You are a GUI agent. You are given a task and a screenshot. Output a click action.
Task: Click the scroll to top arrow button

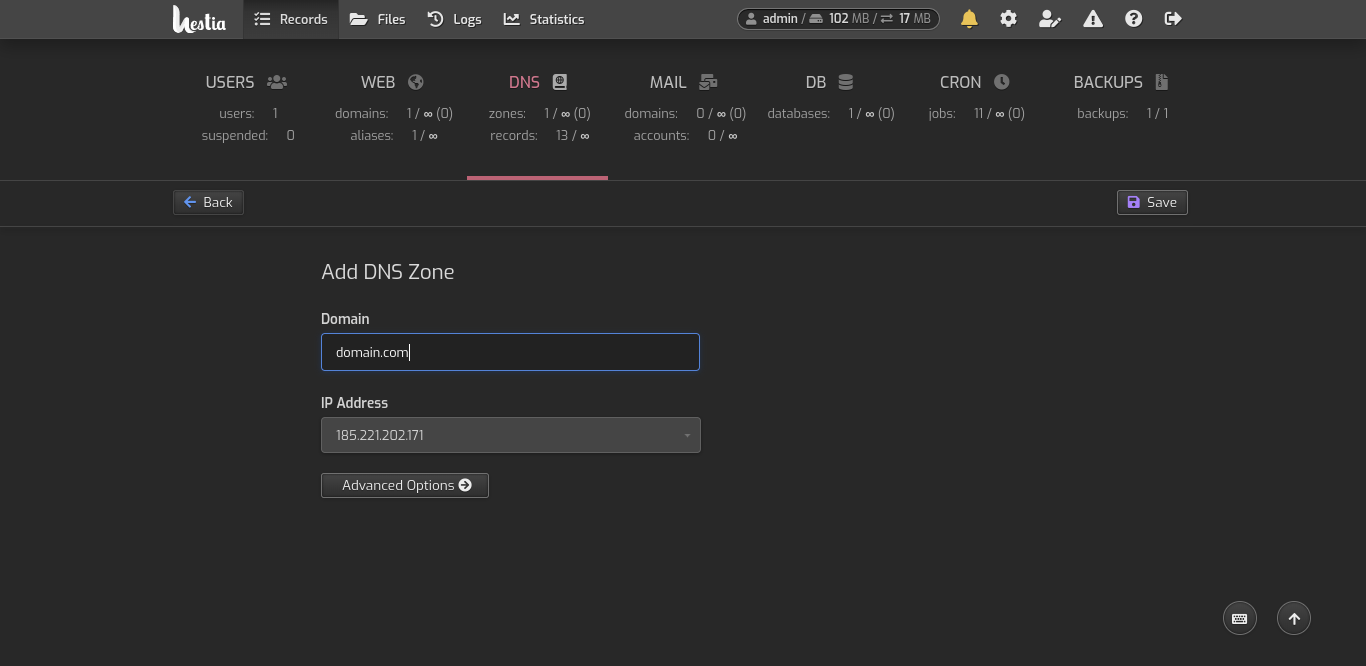point(1294,618)
